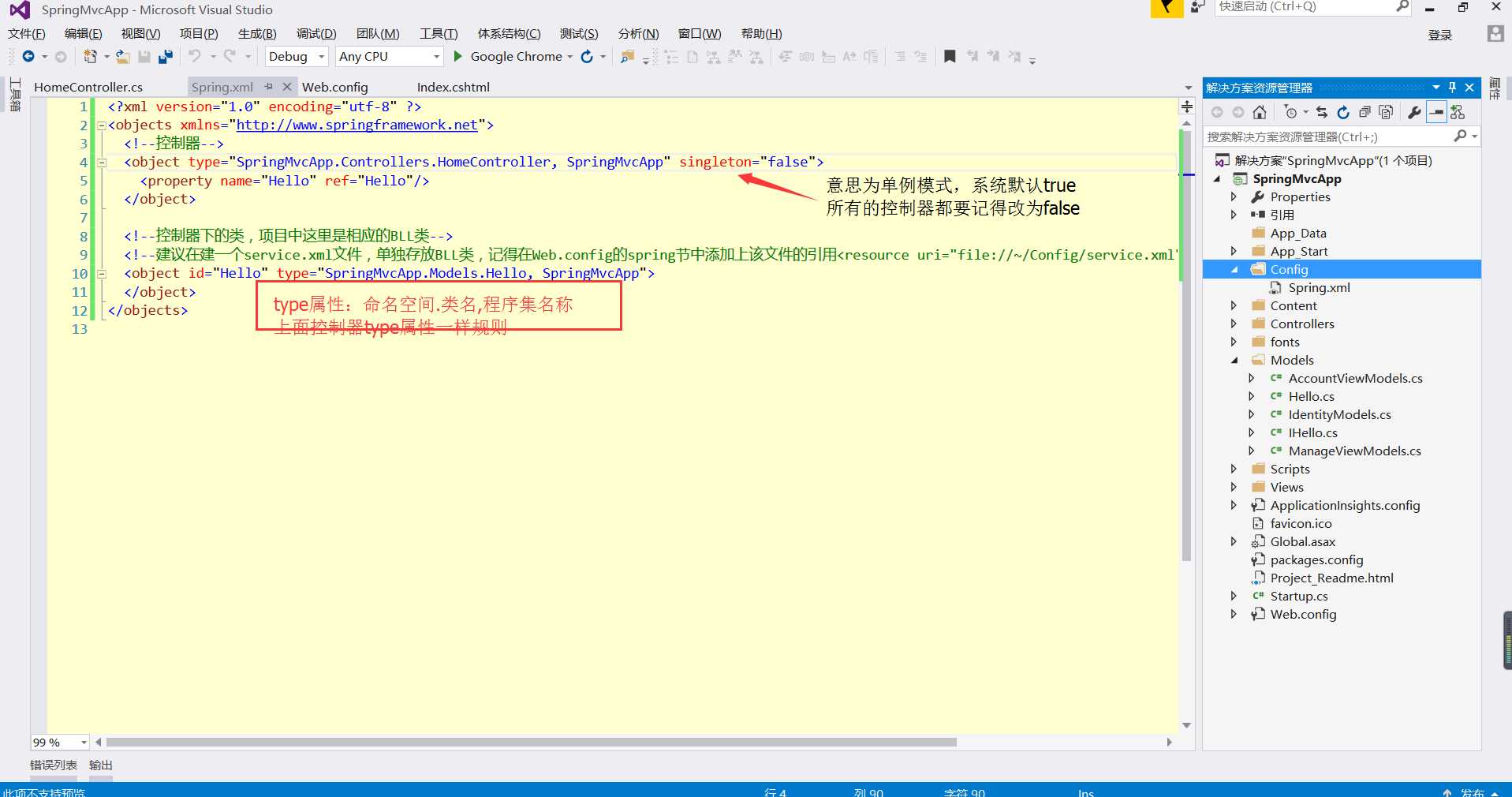Select IHello.cs in Models folder
The image size is (1512, 797).
[1312, 432]
